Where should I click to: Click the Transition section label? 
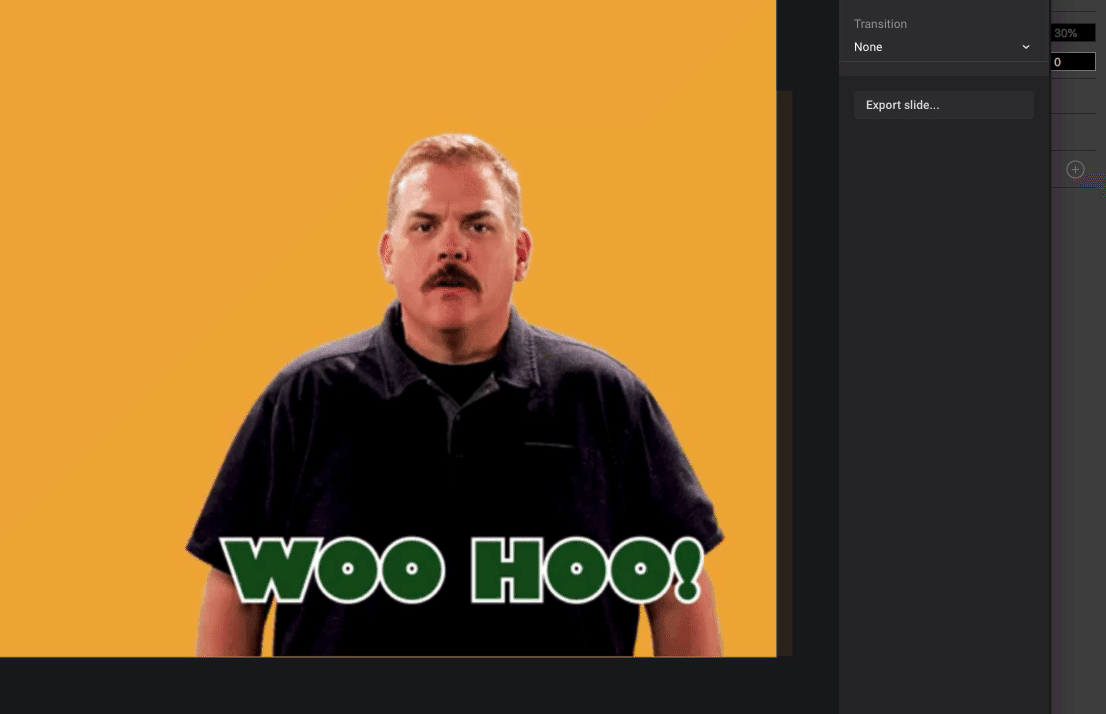tap(880, 24)
